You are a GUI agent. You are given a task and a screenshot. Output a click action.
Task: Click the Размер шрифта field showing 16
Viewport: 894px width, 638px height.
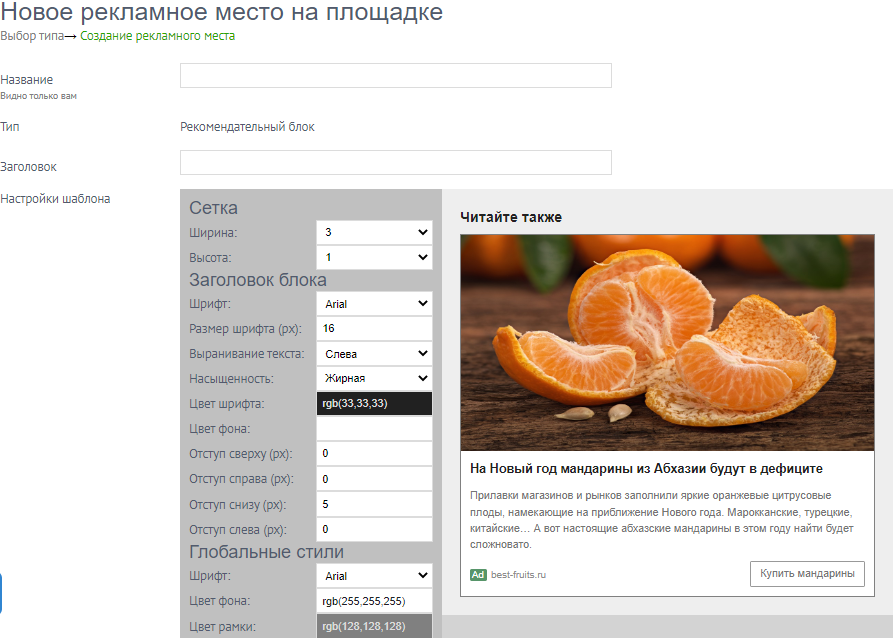[x=374, y=328]
